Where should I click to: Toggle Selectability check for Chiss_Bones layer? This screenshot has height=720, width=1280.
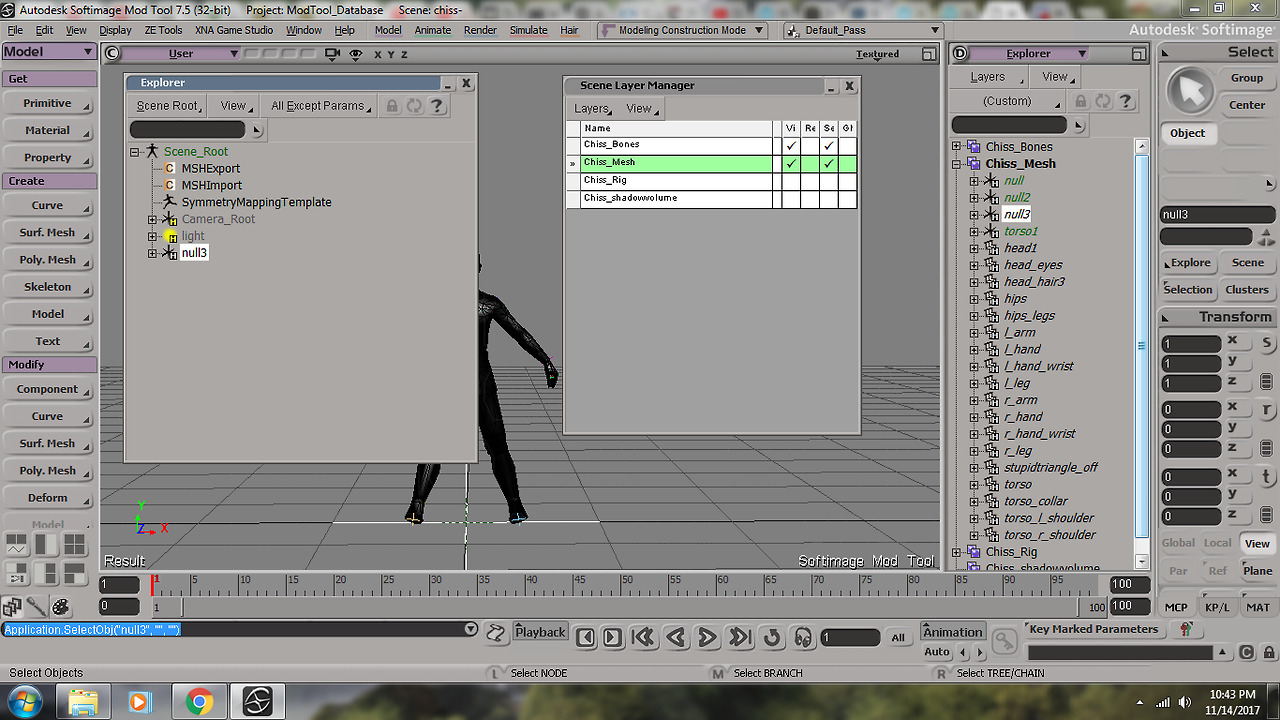click(829, 146)
